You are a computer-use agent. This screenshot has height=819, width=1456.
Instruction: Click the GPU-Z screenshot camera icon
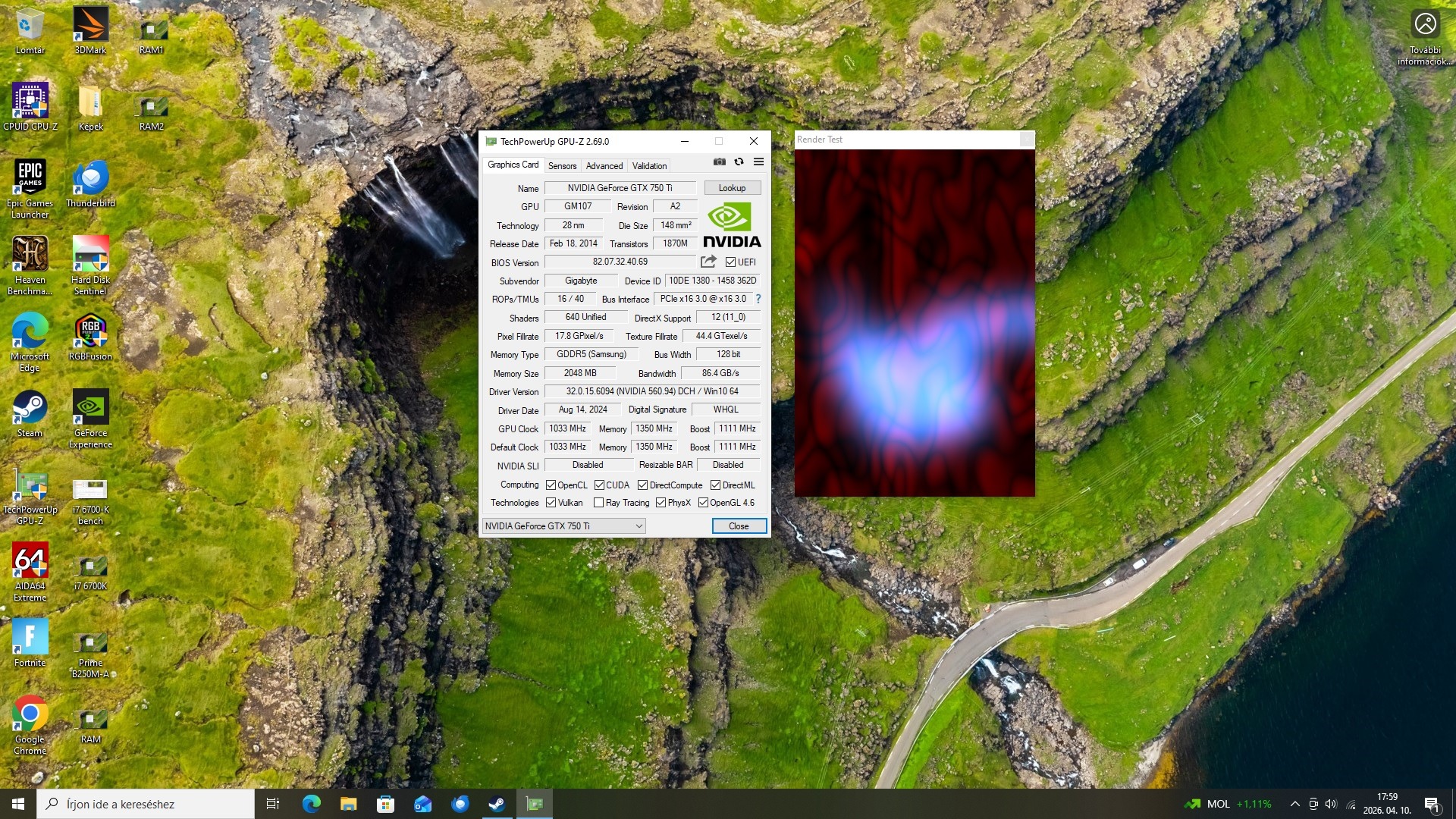719,162
